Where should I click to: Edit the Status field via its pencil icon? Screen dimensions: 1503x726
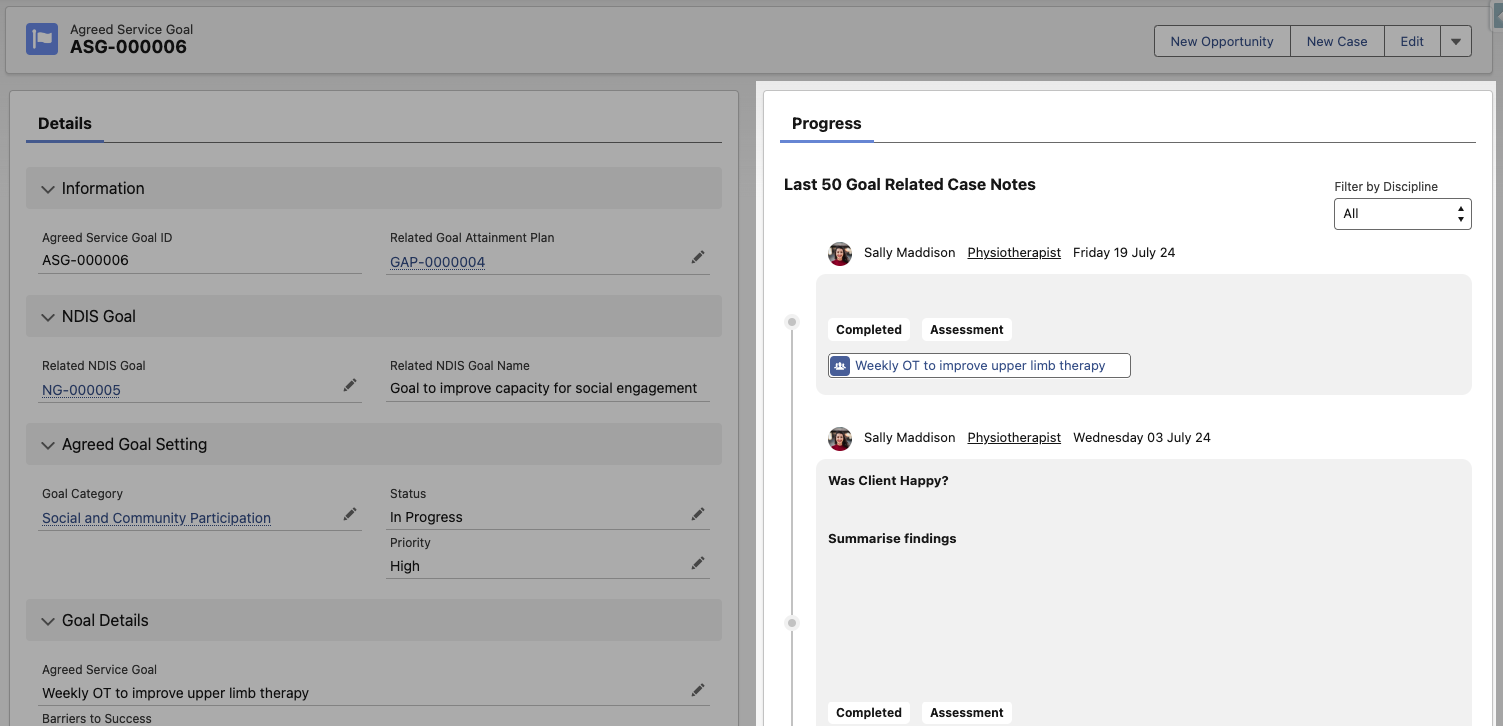(x=698, y=513)
